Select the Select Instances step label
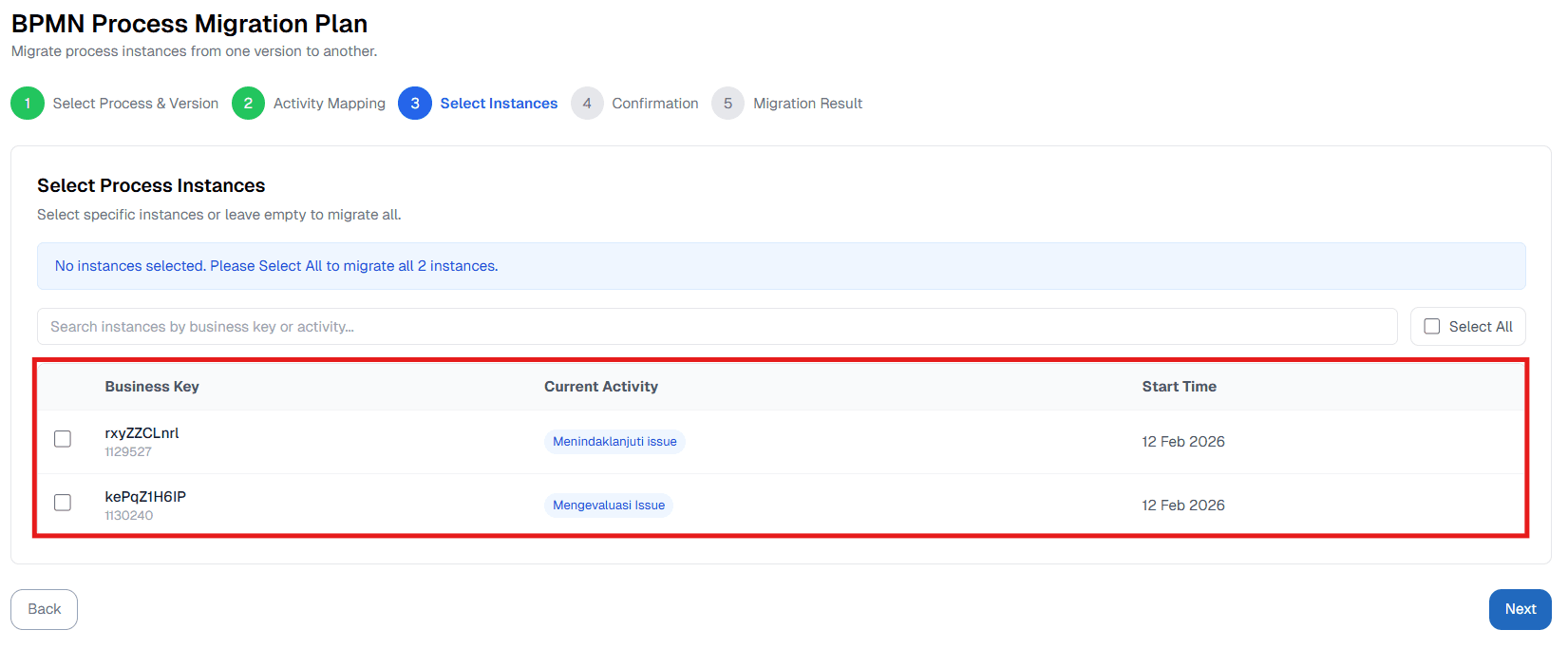 [499, 104]
